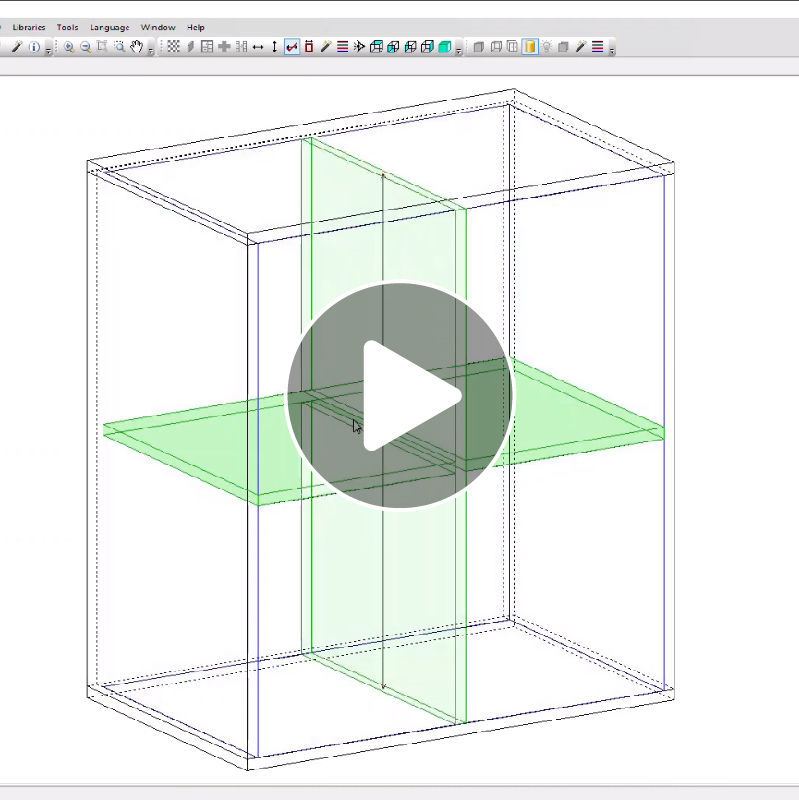799x800 pixels.
Task: Click the checkered grid pattern icon
Action: coord(173,47)
